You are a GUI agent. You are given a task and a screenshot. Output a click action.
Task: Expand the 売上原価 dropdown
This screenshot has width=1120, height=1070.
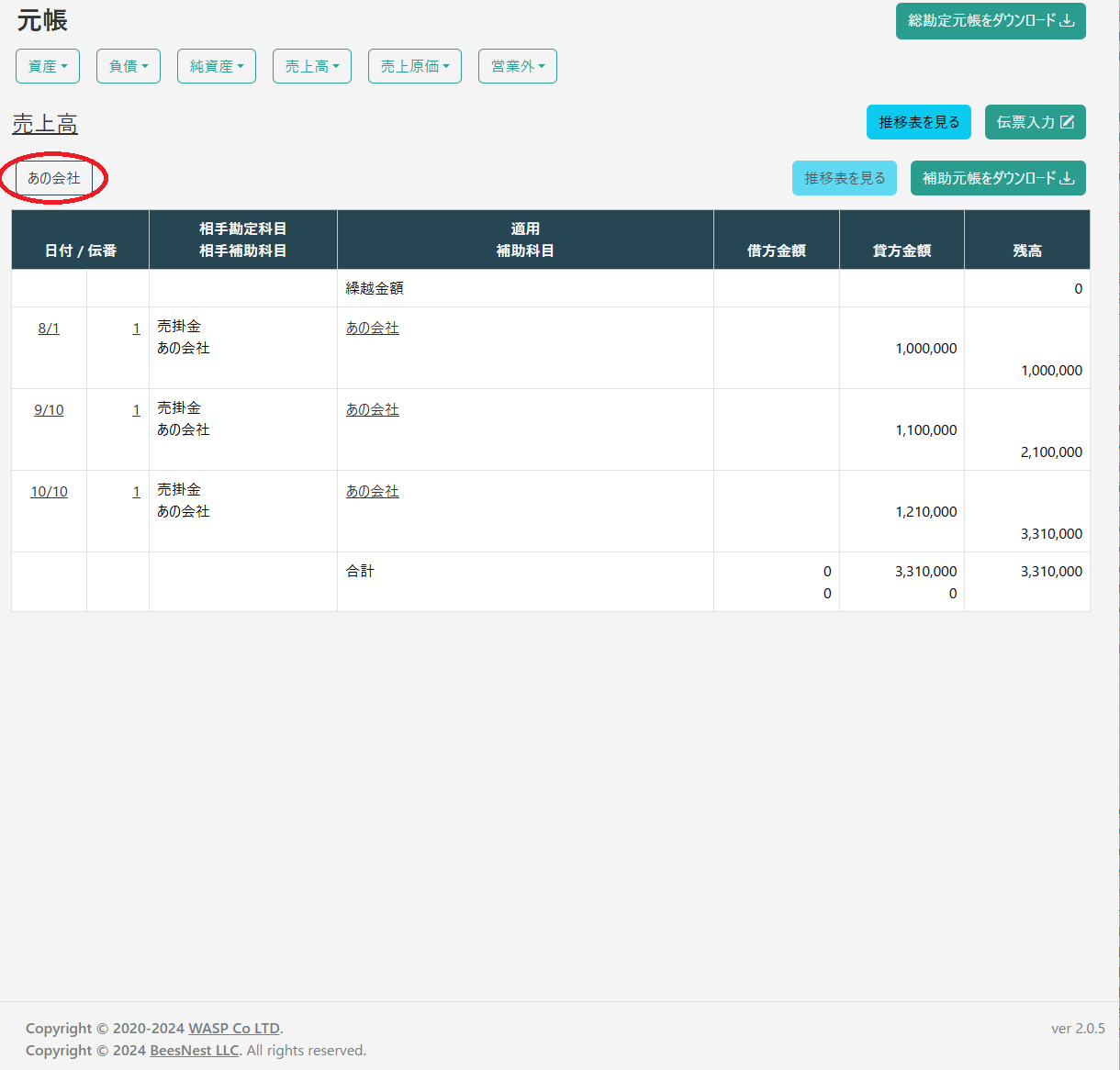(415, 66)
